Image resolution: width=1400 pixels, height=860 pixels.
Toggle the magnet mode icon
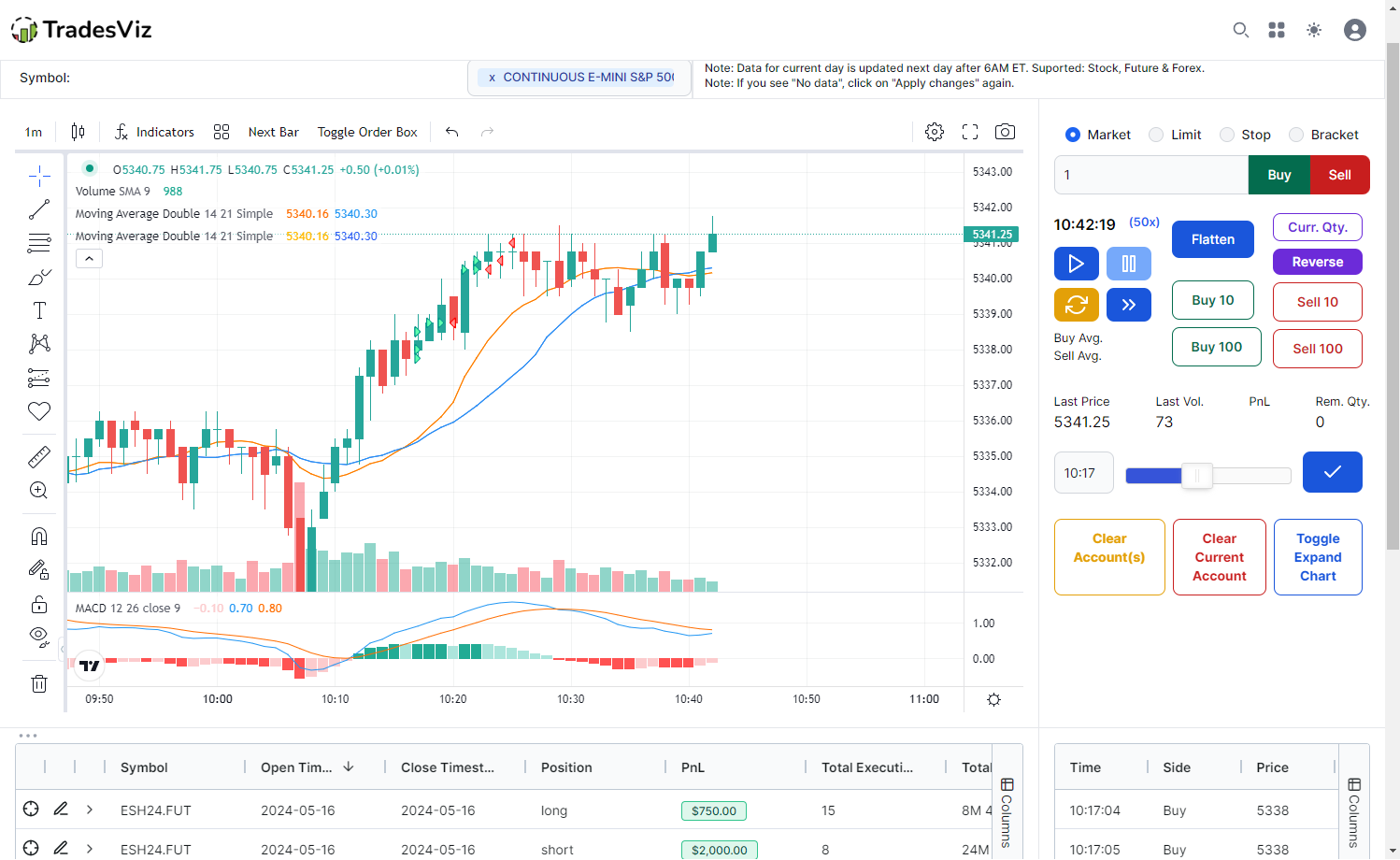[x=39, y=537]
